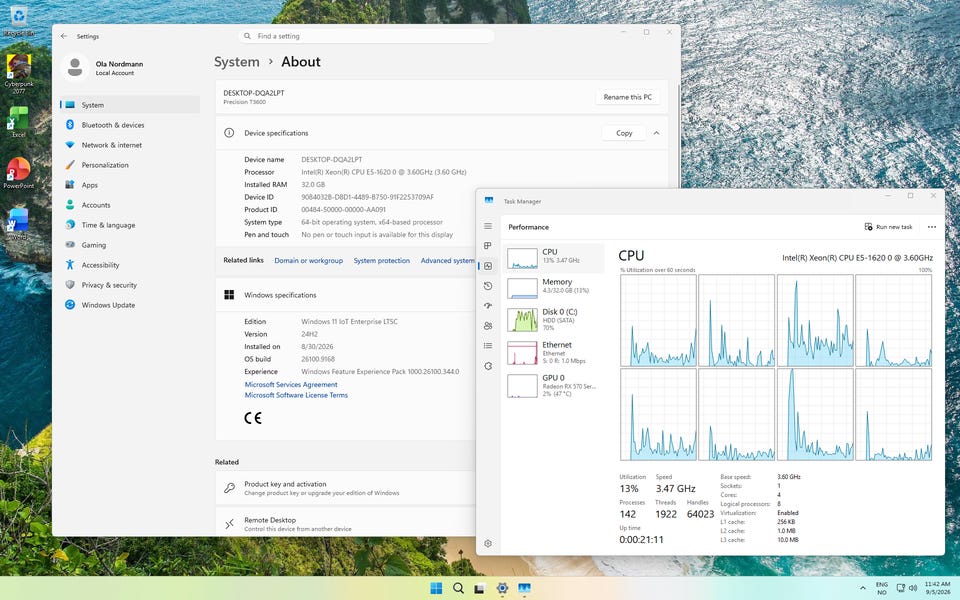The height and width of the screenshot is (600, 960).
Task: Open Accessibility settings category
Action: click(130, 265)
